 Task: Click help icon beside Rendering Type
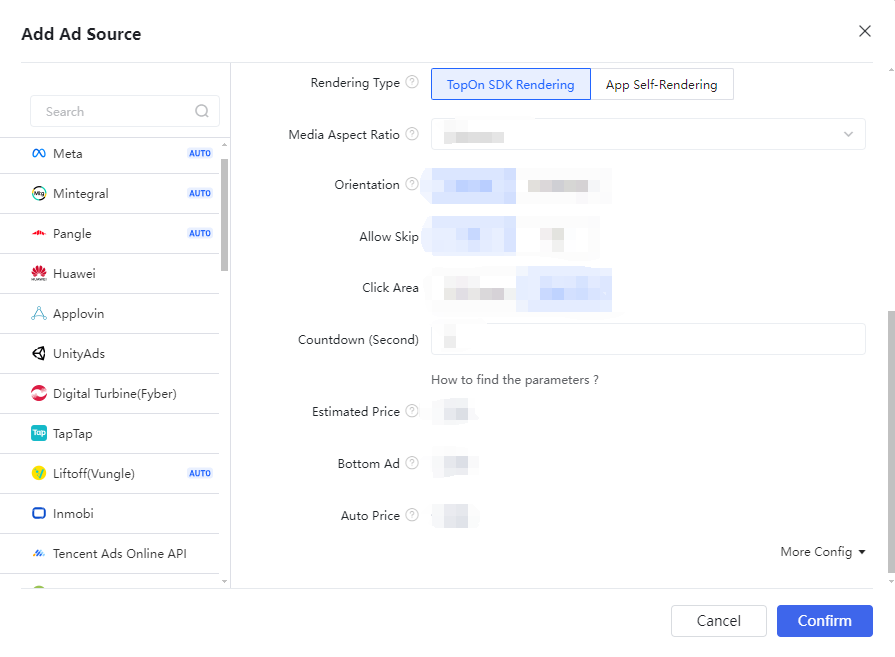tap(412, 83)
